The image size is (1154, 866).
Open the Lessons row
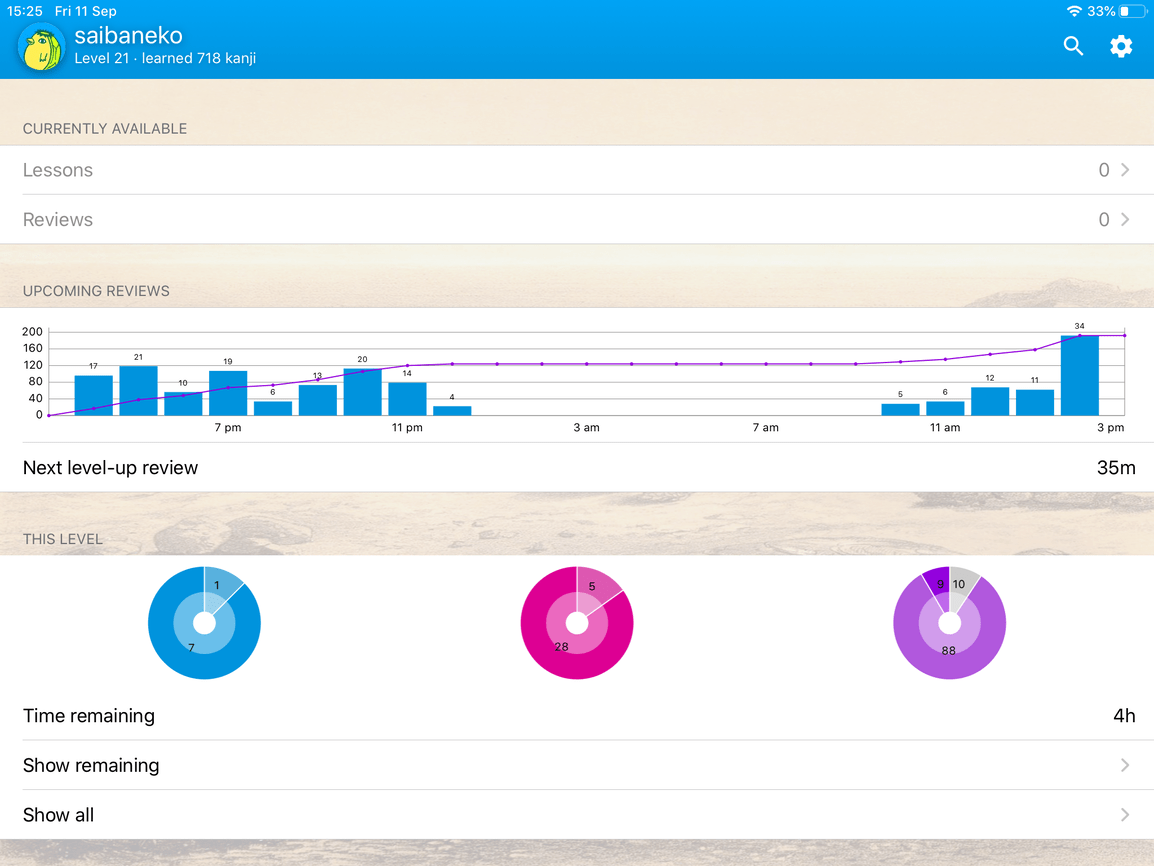577,170
